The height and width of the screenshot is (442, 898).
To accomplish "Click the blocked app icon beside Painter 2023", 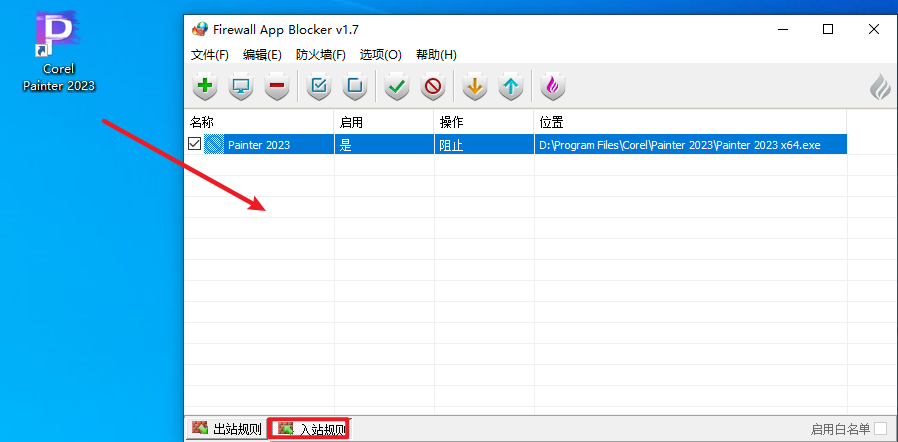I will [x=214, y=145].
